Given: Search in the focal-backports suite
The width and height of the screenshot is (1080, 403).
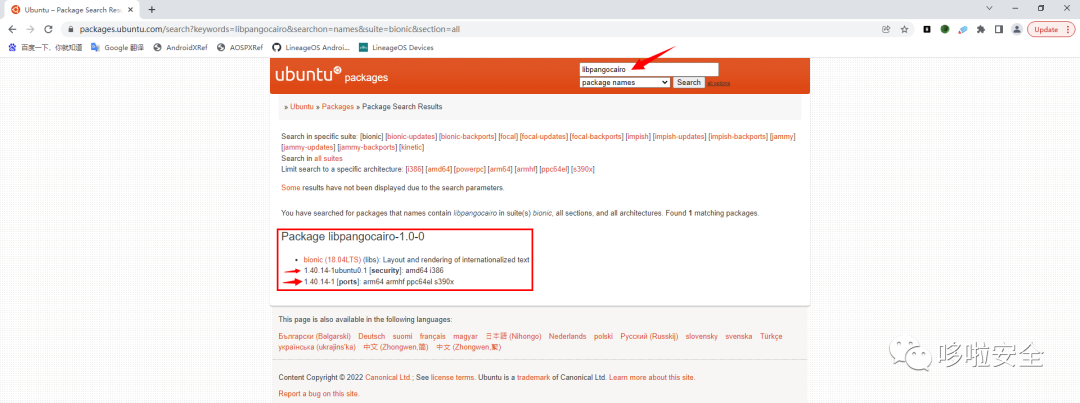Looking at the screenshot, I should click(x=597, y=136).
